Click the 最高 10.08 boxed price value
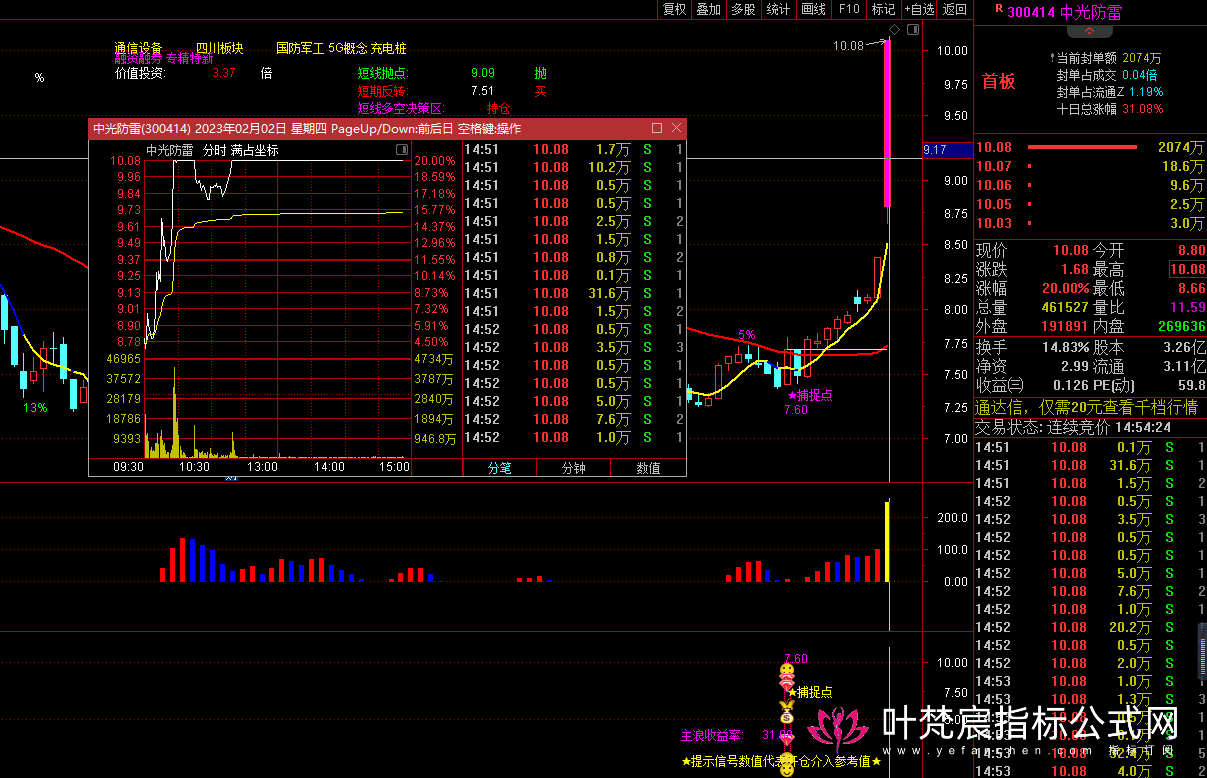 [1187, 269]
